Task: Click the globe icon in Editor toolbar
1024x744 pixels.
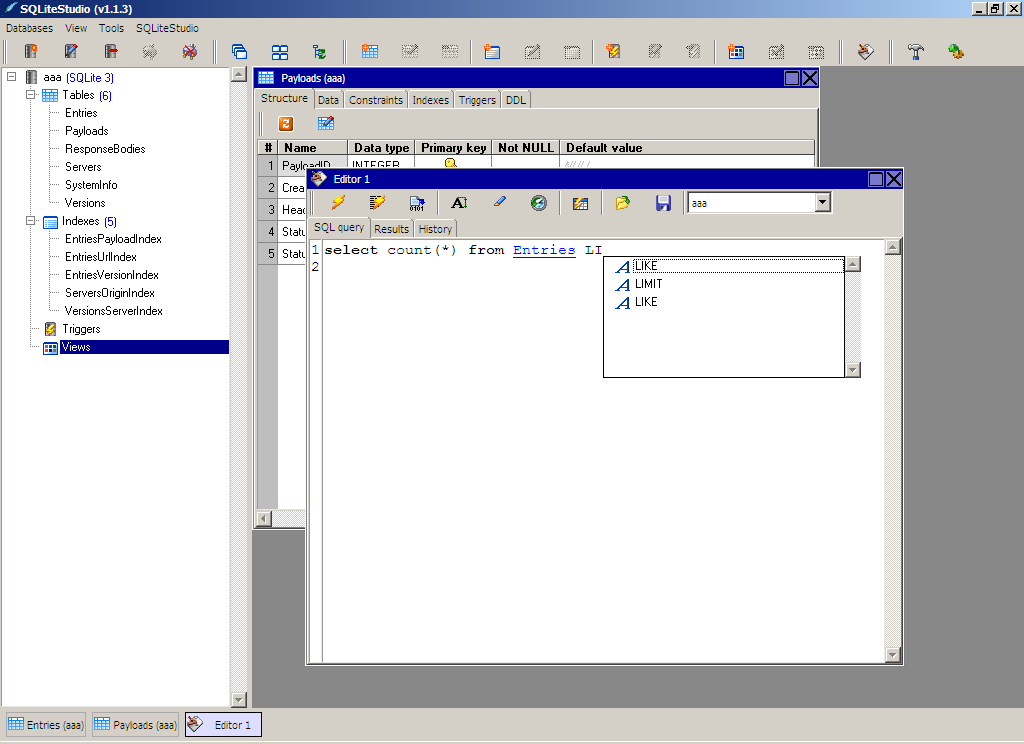Action: [x=539, y=203]
